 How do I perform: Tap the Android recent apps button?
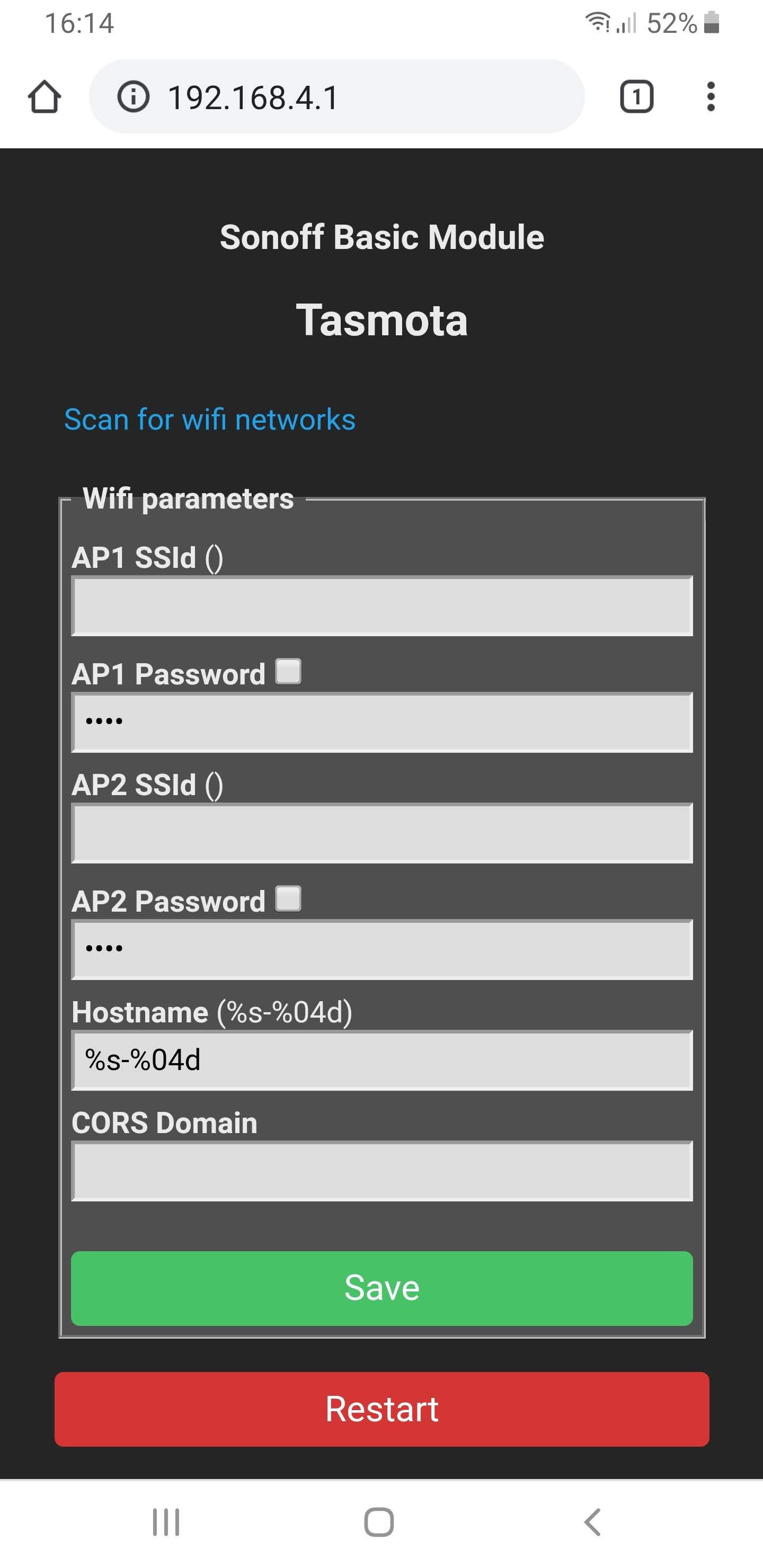click(166, 1522)
